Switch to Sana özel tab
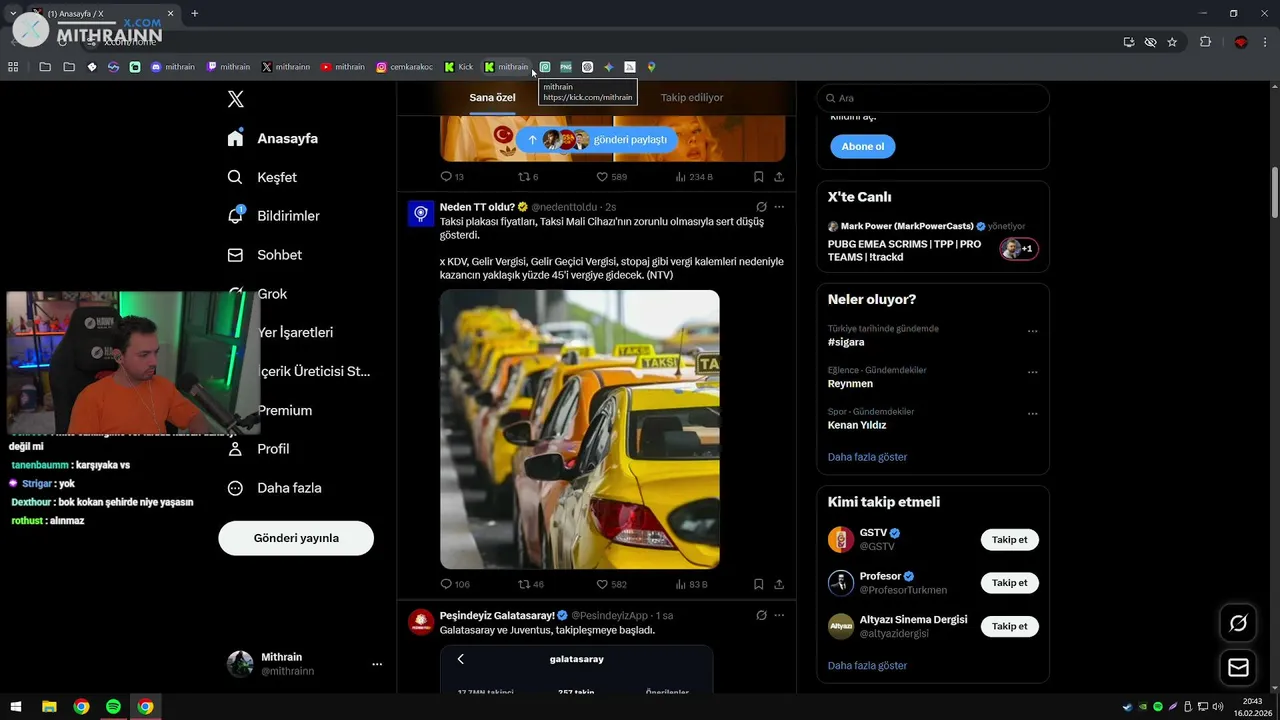The width and height of the screenshot is (1280, 720). click(x=492, y=98)
